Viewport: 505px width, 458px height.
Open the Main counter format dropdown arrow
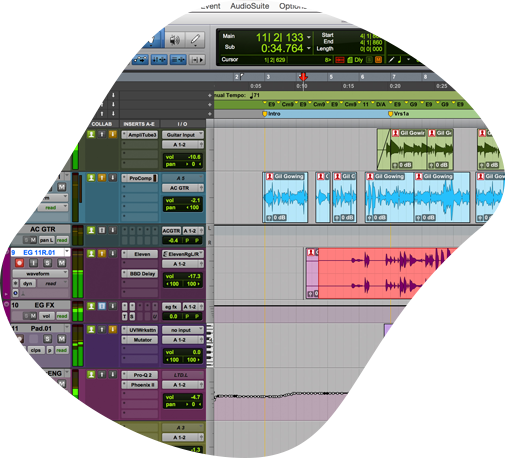[x=309, y=37]
